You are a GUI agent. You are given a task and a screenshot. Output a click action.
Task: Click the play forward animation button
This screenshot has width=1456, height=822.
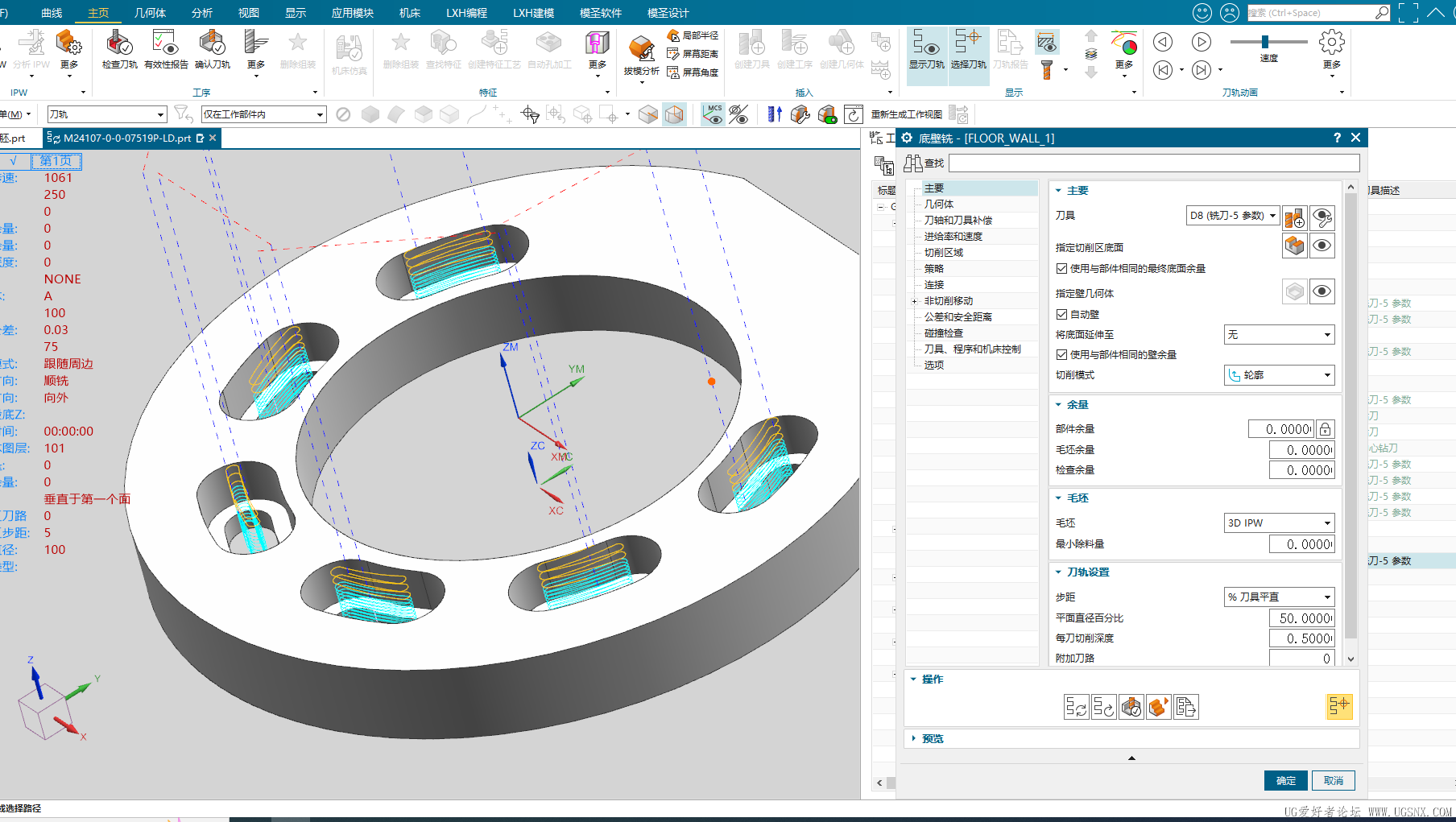coord(1201,42)
